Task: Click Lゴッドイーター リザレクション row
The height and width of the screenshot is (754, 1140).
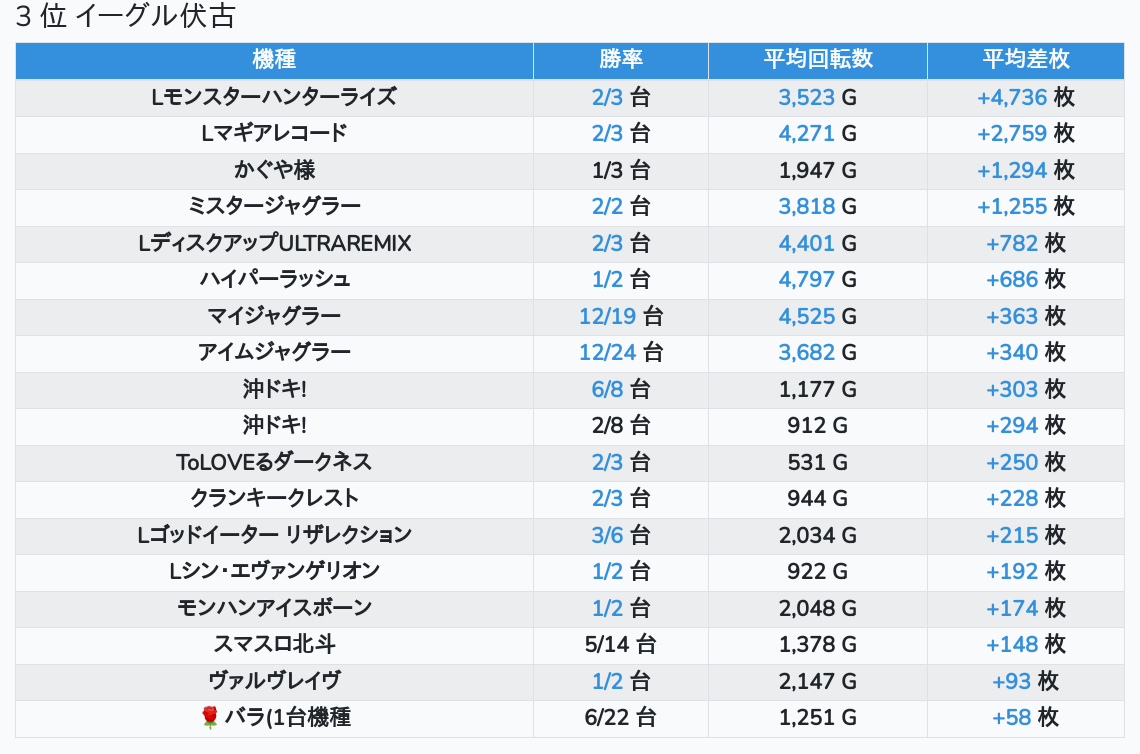Action: pos(274,535)
